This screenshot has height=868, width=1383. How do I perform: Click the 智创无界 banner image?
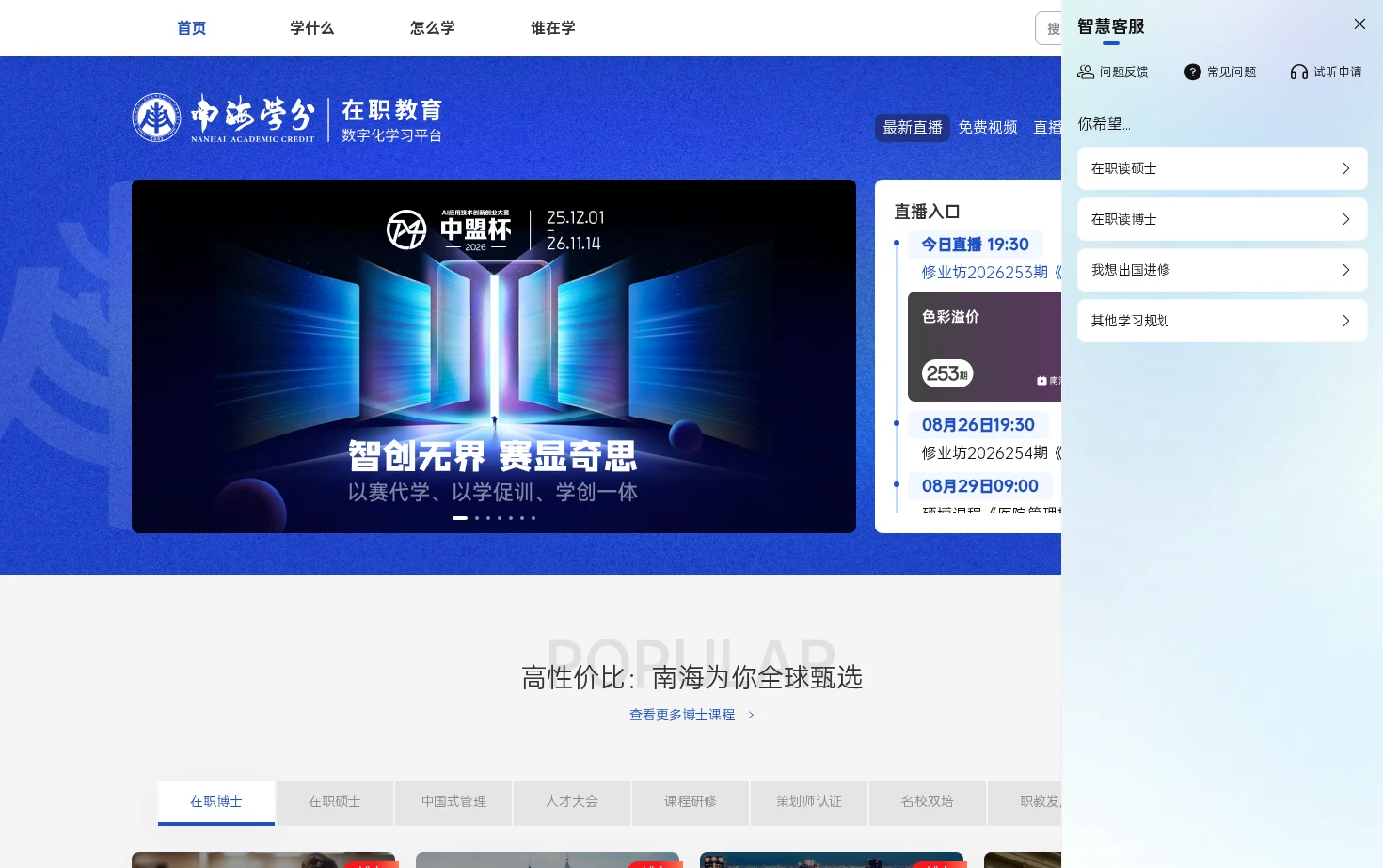tap(494, 356)
